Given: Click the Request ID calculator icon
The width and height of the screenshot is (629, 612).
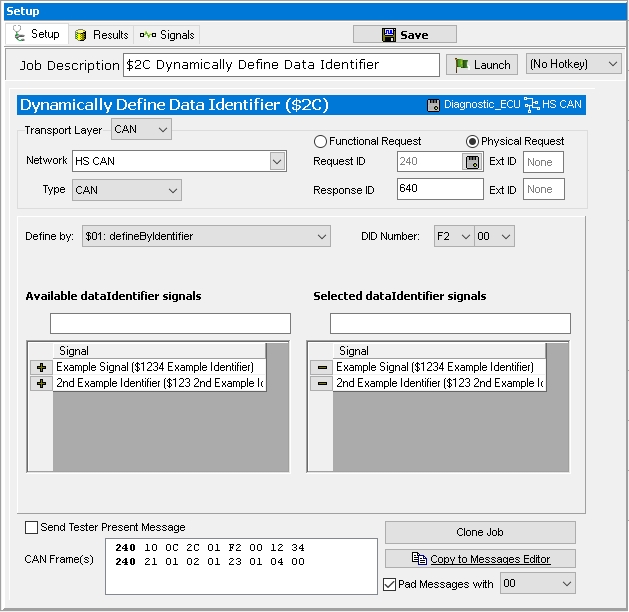Looking at the screenshot, I should tap(472, 162).
